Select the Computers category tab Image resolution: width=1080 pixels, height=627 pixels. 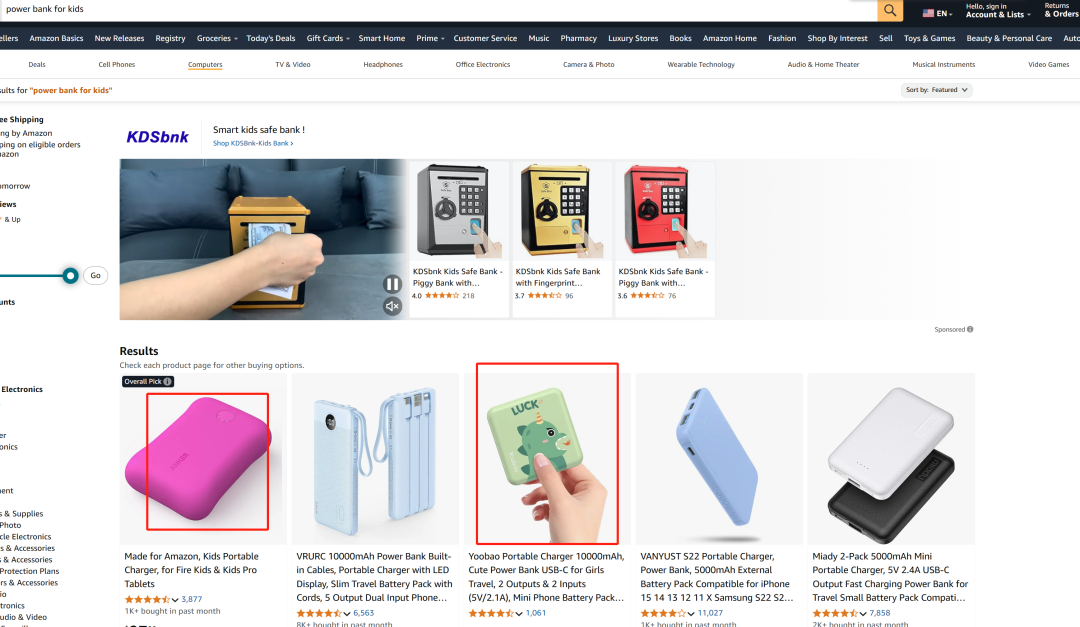[x=205, y=65]
